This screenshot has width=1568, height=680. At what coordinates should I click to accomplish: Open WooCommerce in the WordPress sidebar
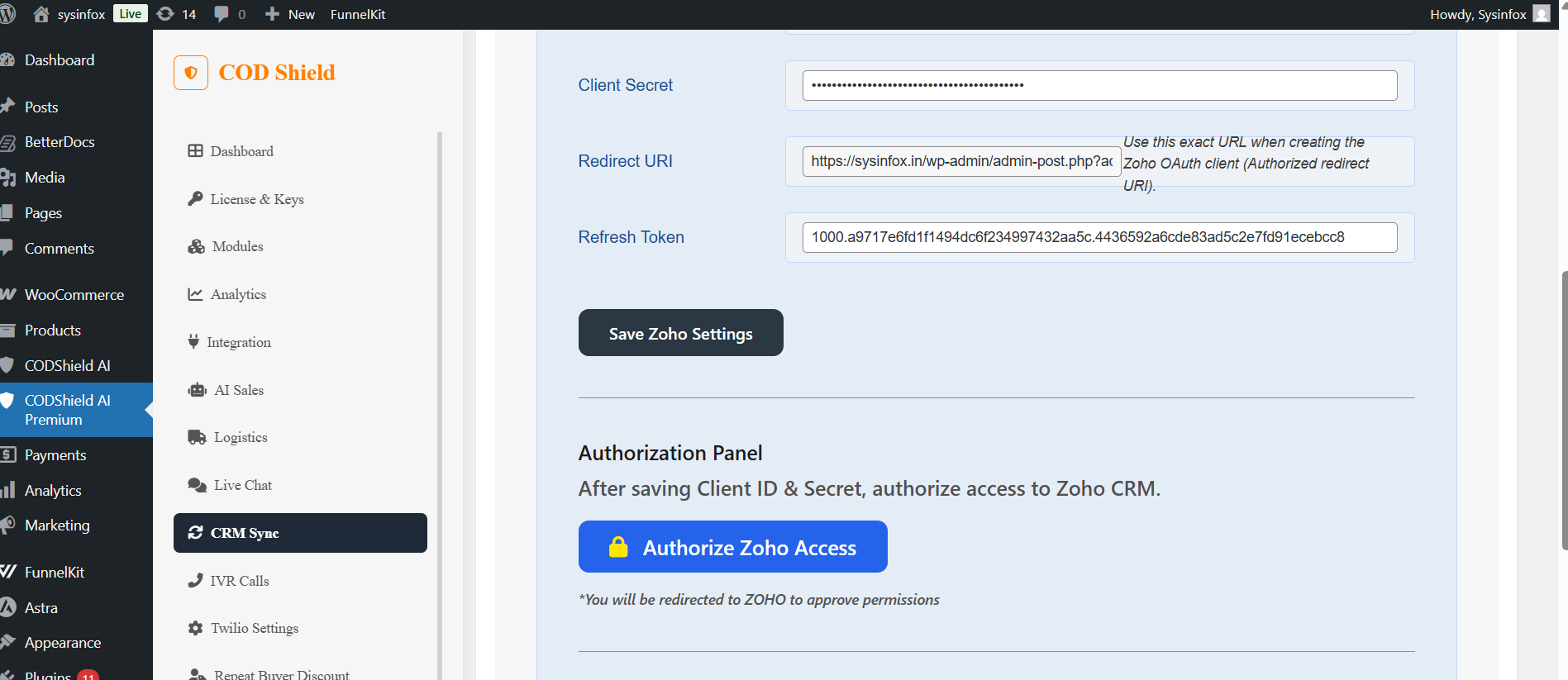(74, 295)
